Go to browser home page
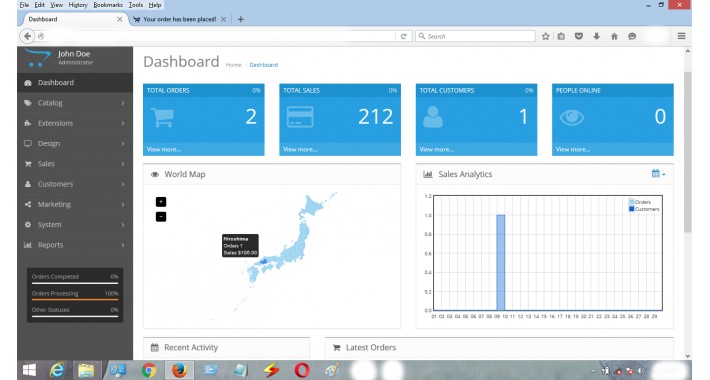710x380 pixels. pos(614,36)
